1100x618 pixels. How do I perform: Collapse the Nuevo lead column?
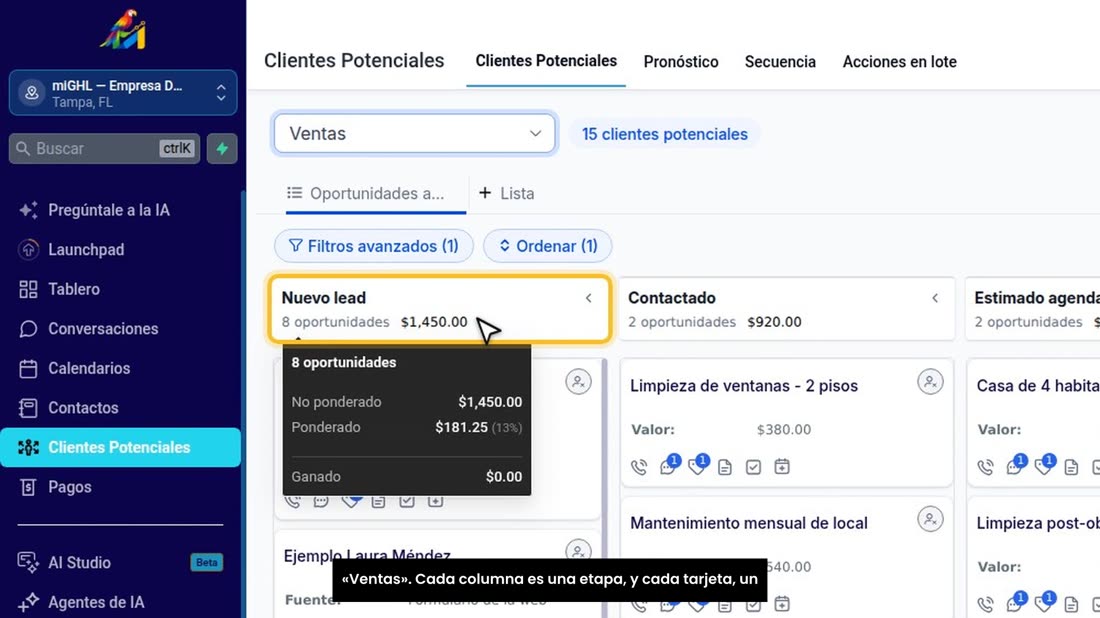589,298
